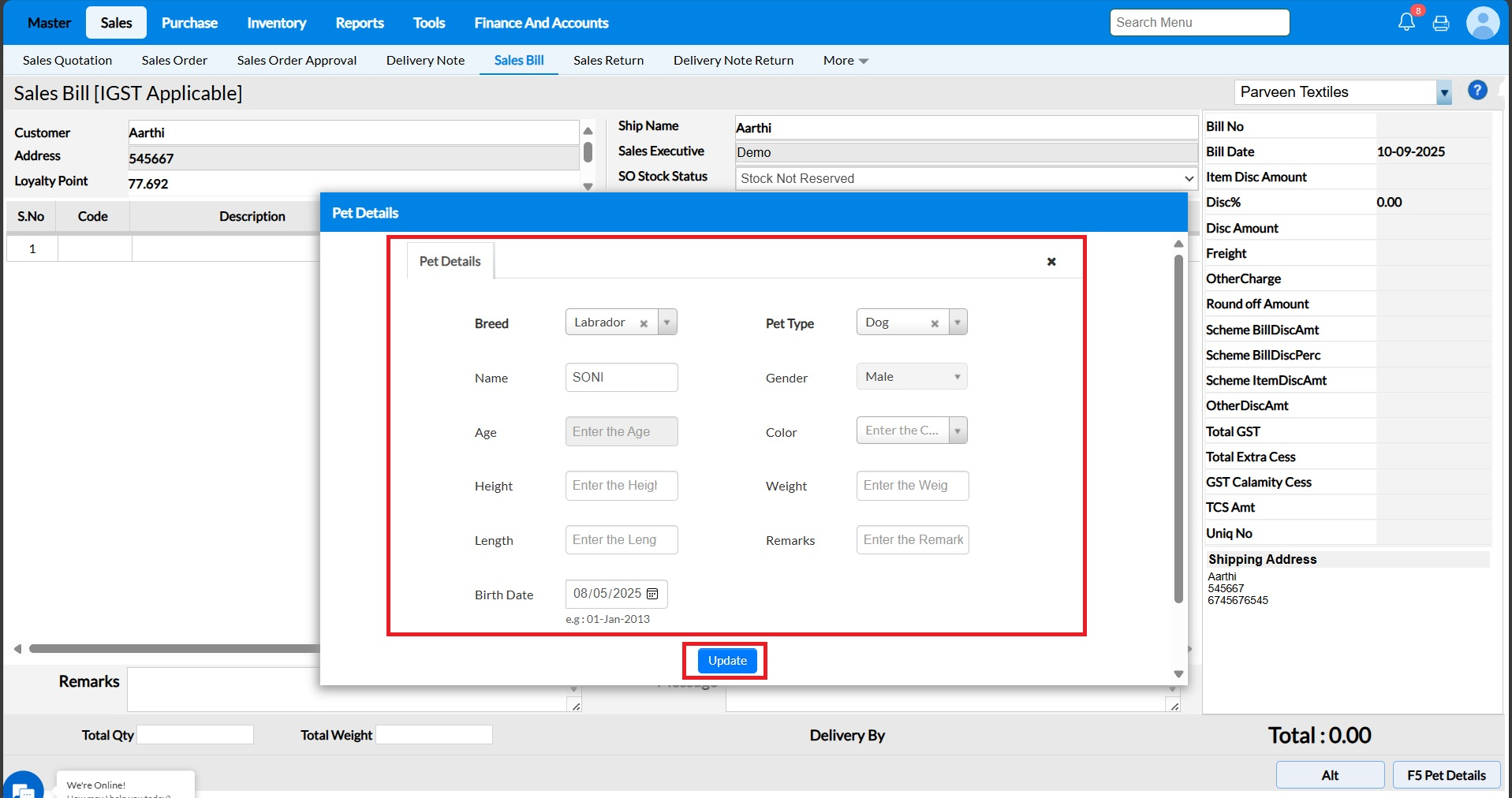The height and width of the screenshot is (798, 1512).
Task: Click the customer panel scroll up arrow
Action: click(x=588, y=131)
